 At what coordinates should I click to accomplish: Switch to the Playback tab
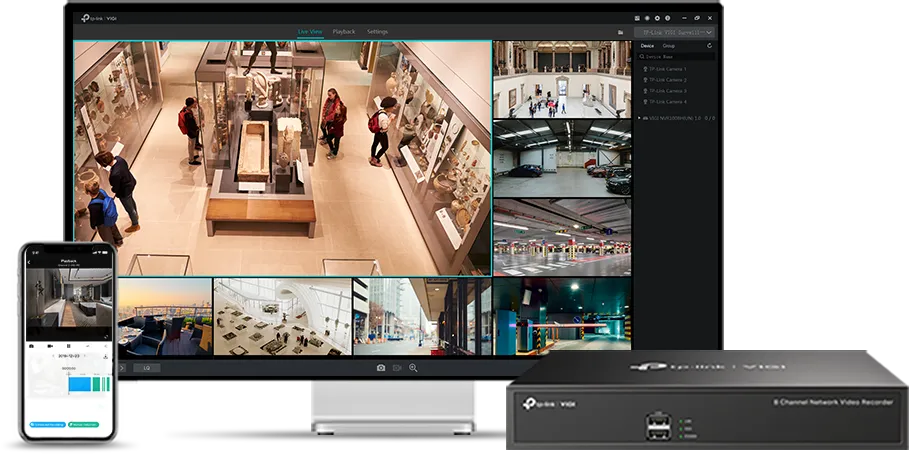click(343, 32)
